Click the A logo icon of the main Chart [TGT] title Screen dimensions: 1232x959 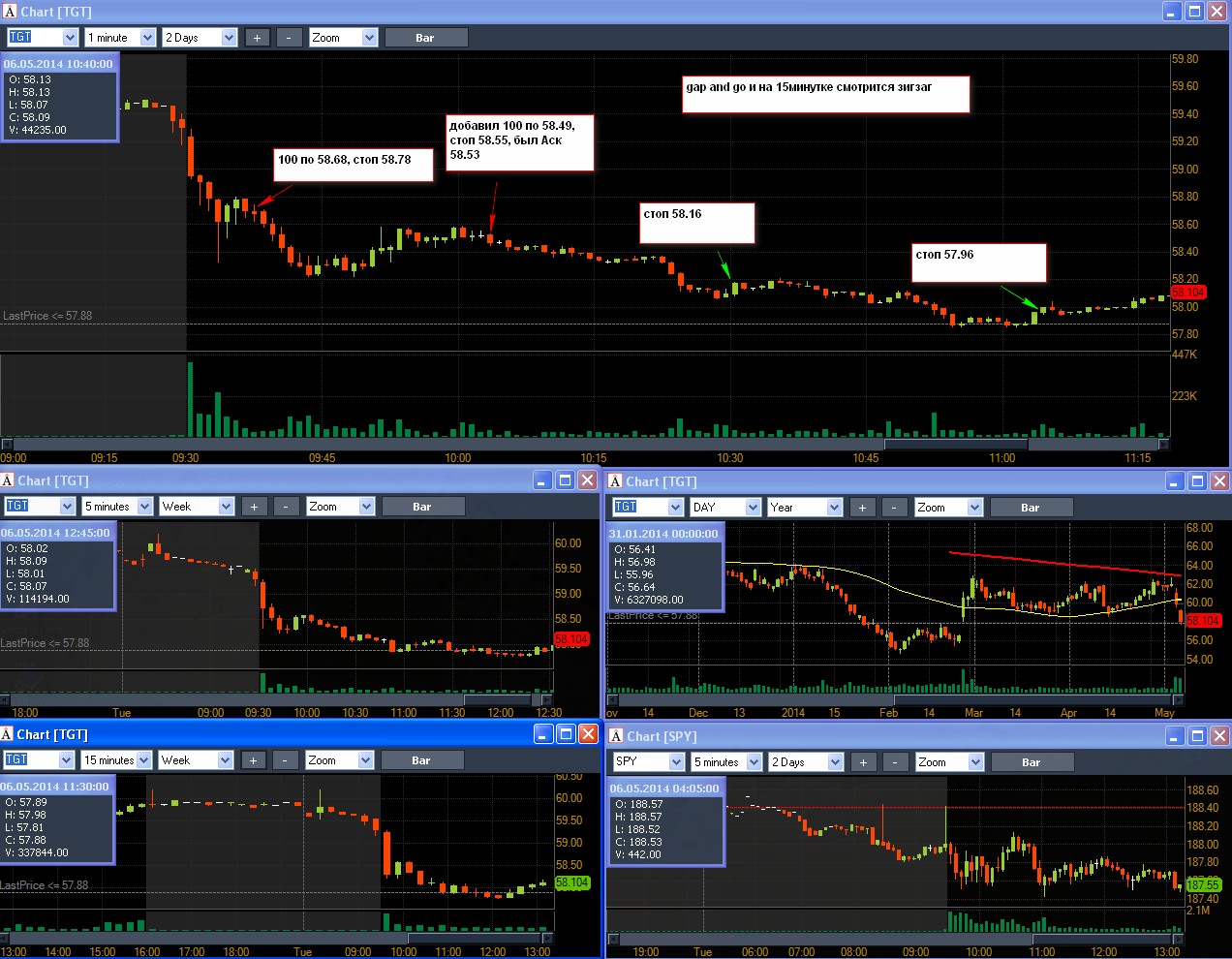point(10,12)
